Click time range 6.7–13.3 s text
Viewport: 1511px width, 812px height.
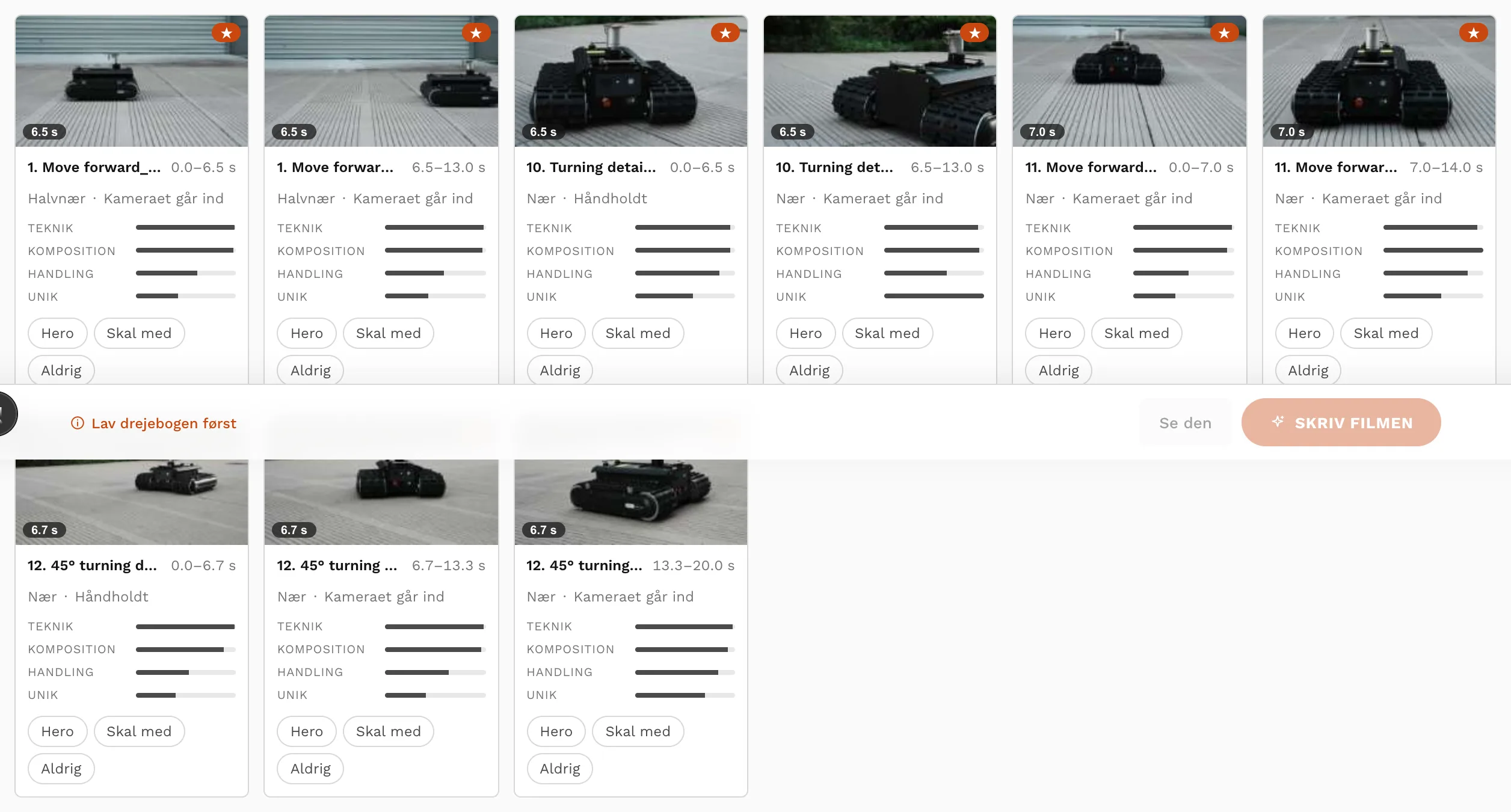point(449,565)
